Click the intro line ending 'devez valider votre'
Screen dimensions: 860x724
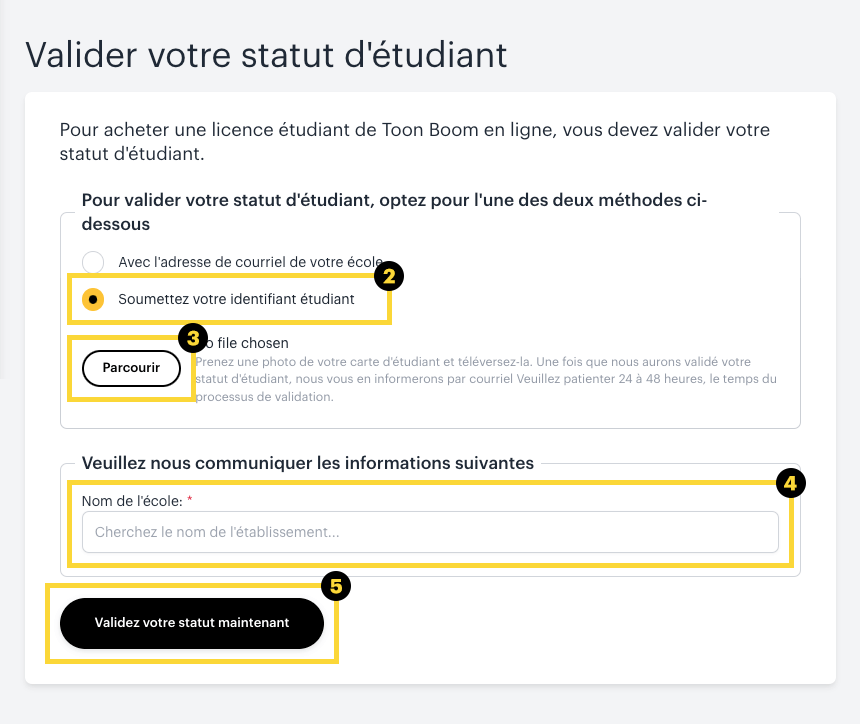coord(415,130)
